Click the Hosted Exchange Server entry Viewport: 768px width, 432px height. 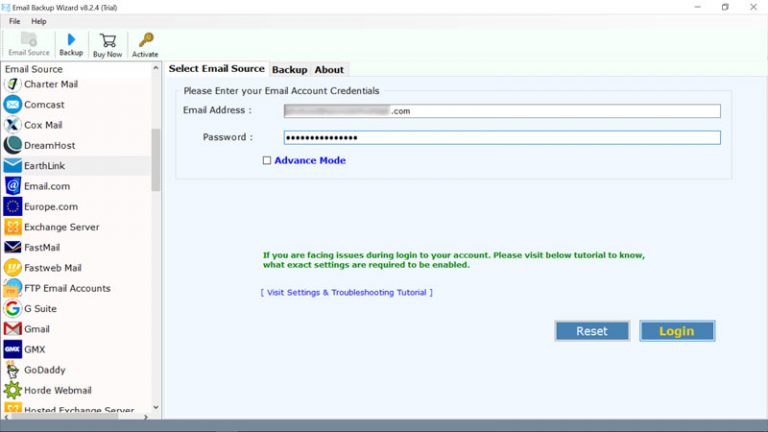pos(79,409)
